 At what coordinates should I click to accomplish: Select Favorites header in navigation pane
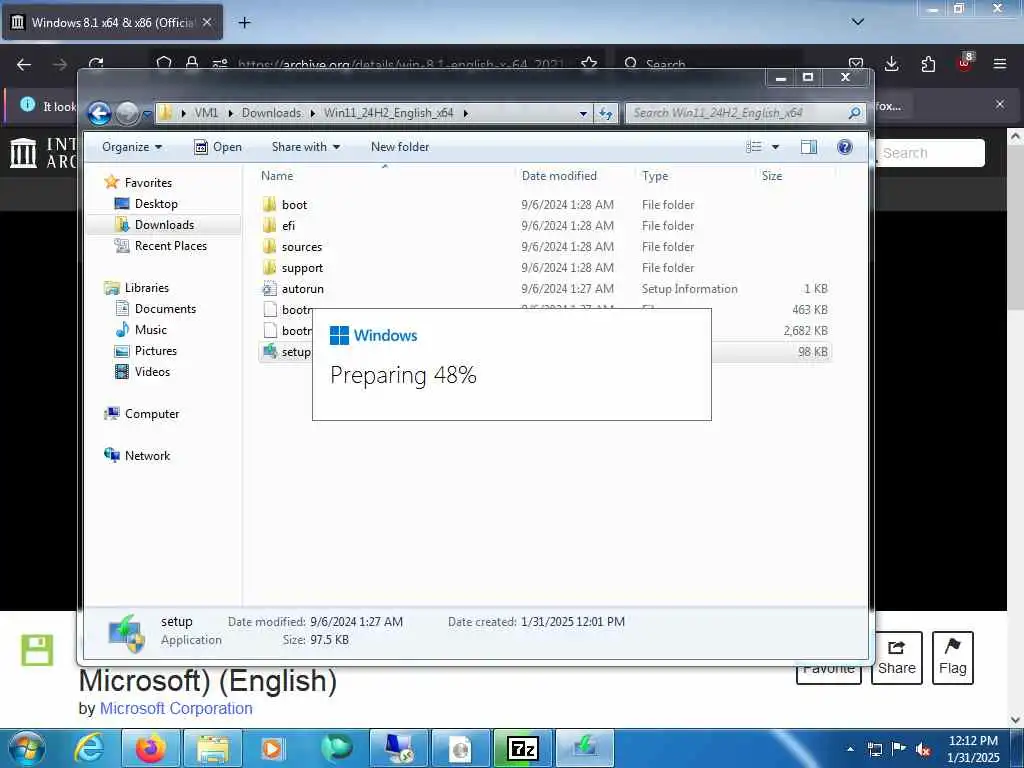coord(148,182)
